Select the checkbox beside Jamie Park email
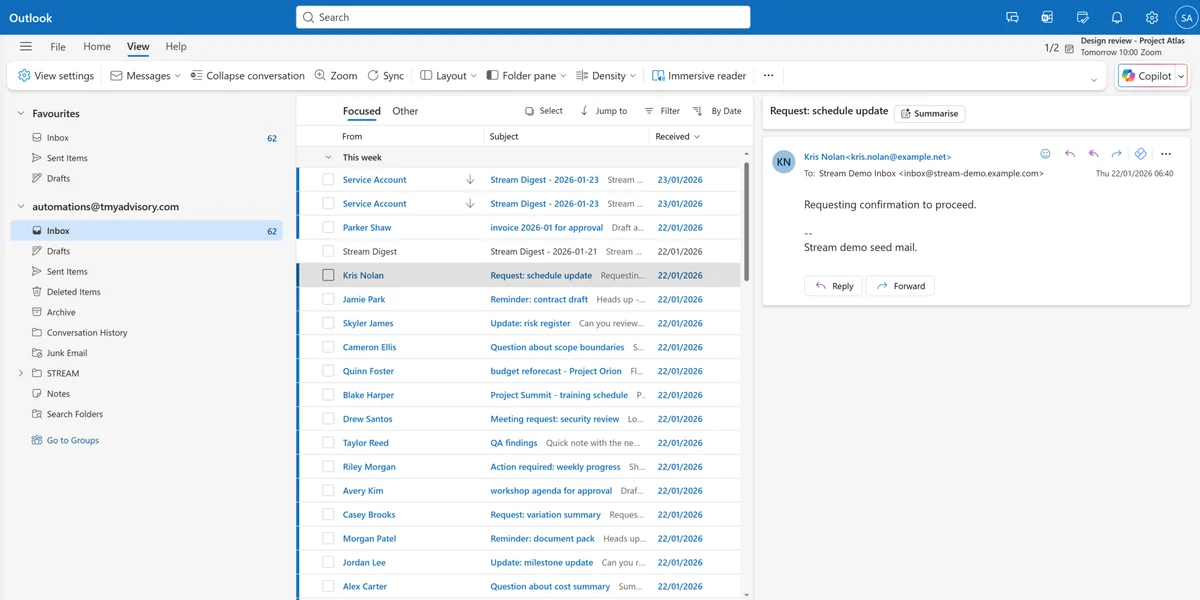 328,299
